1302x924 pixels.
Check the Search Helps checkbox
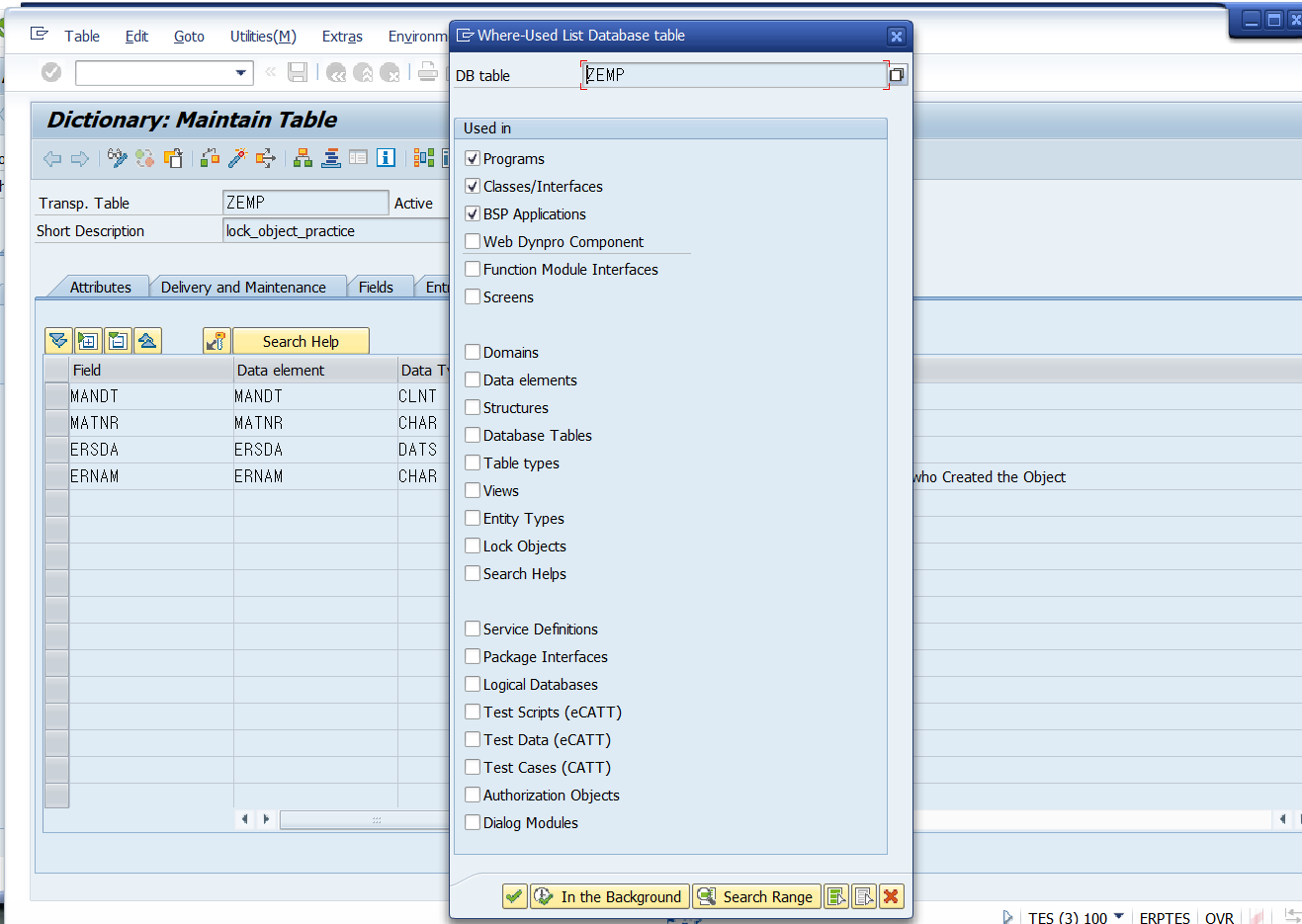click(473, 573)
